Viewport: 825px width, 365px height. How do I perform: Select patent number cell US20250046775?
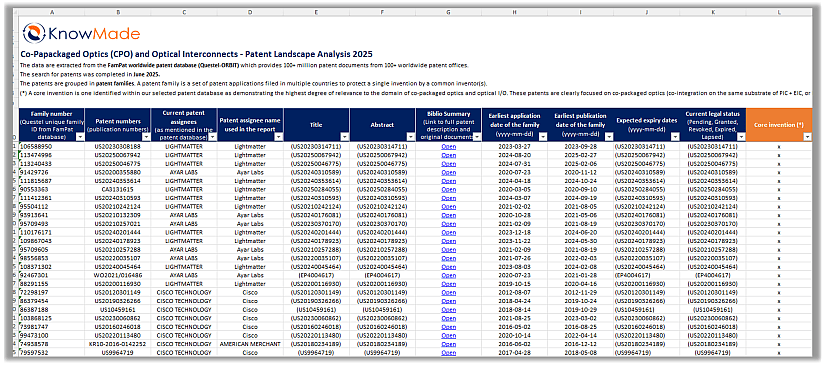pyautogui.click(x=117, y=164)
